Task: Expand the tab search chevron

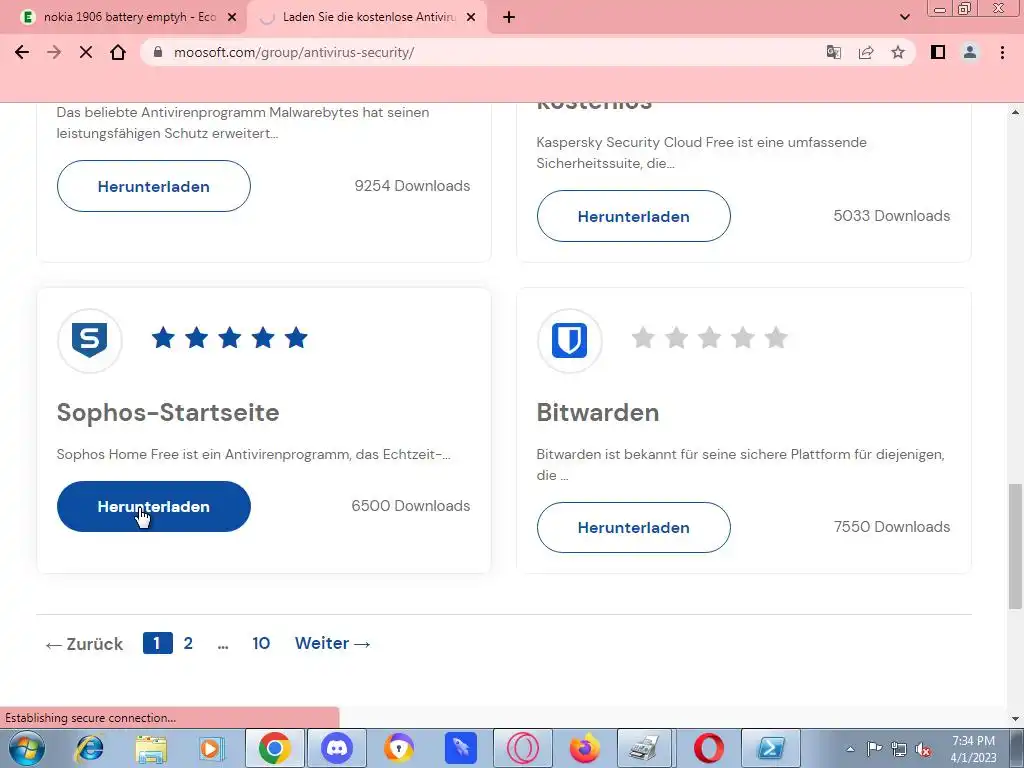Action: 904,17
